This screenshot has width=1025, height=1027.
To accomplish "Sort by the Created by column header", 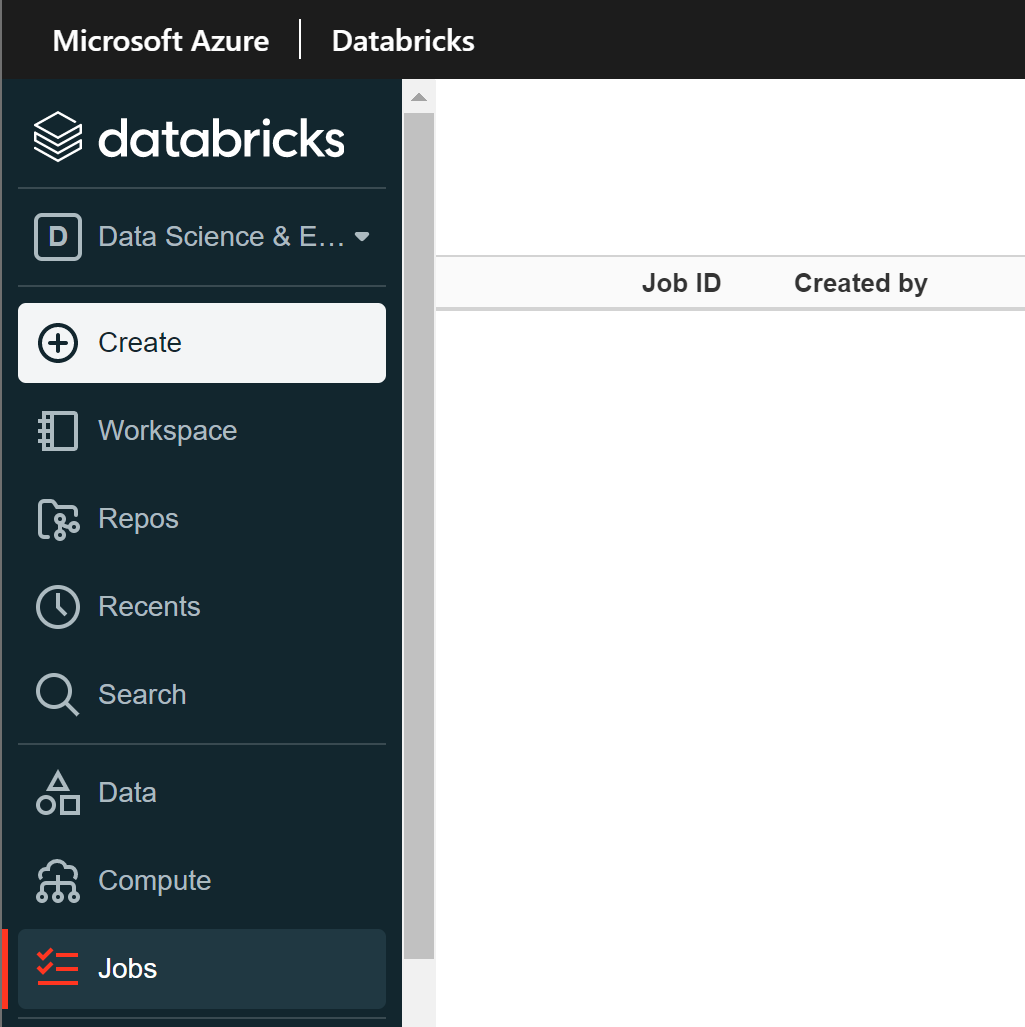I will (860, 283).
